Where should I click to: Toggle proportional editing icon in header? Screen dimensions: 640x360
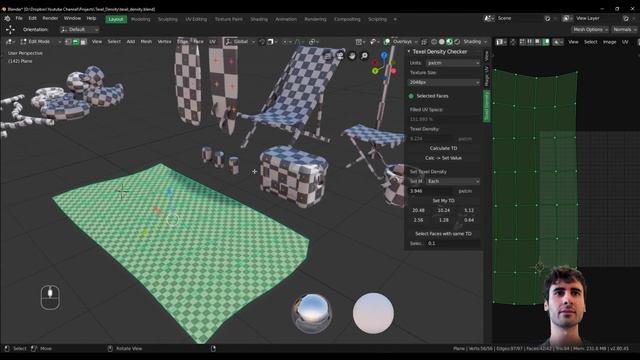pos(285,42)
